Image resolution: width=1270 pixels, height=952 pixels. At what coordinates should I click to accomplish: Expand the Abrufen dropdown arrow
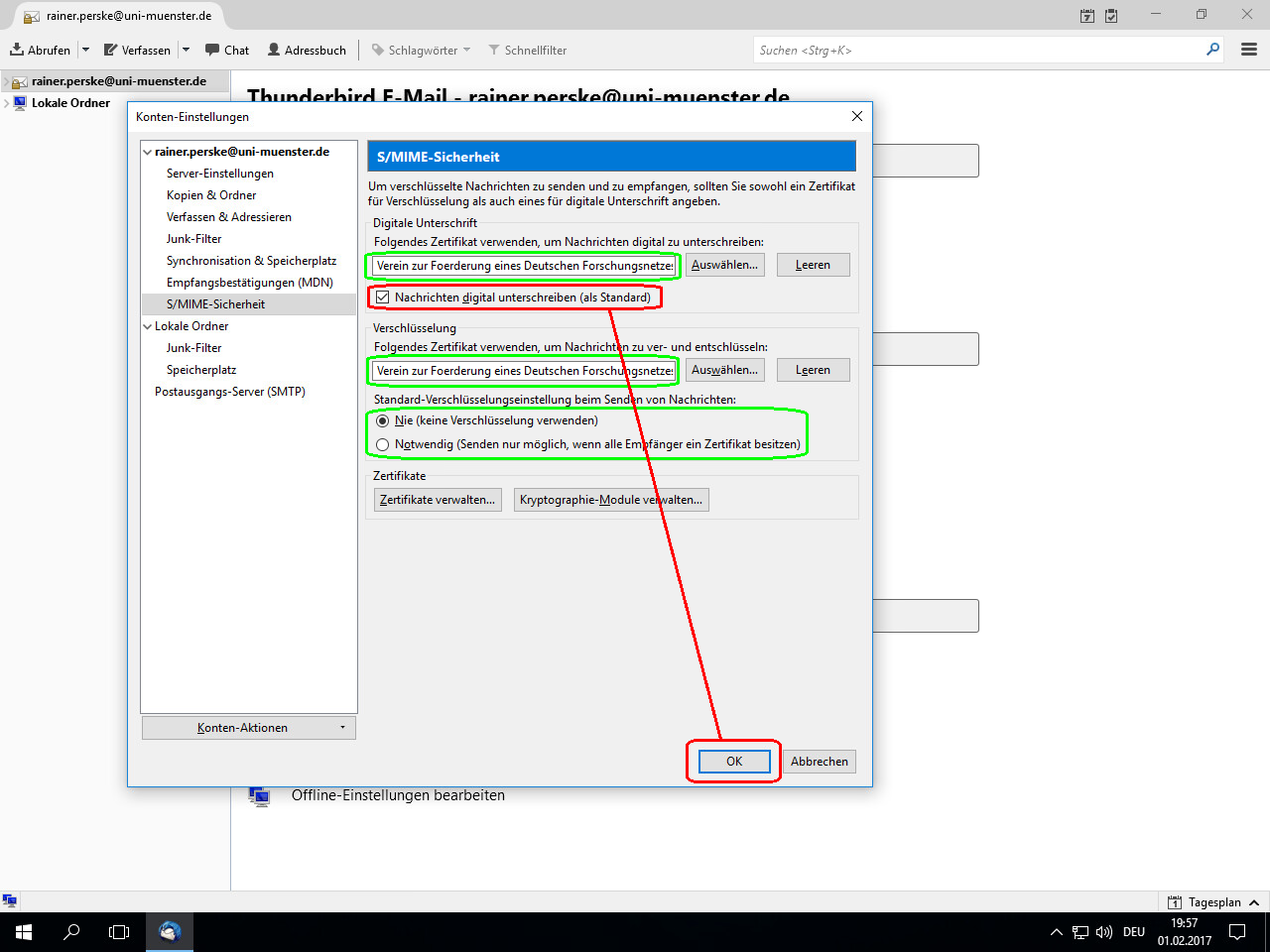pyautogui.click(x=85, y=50)
